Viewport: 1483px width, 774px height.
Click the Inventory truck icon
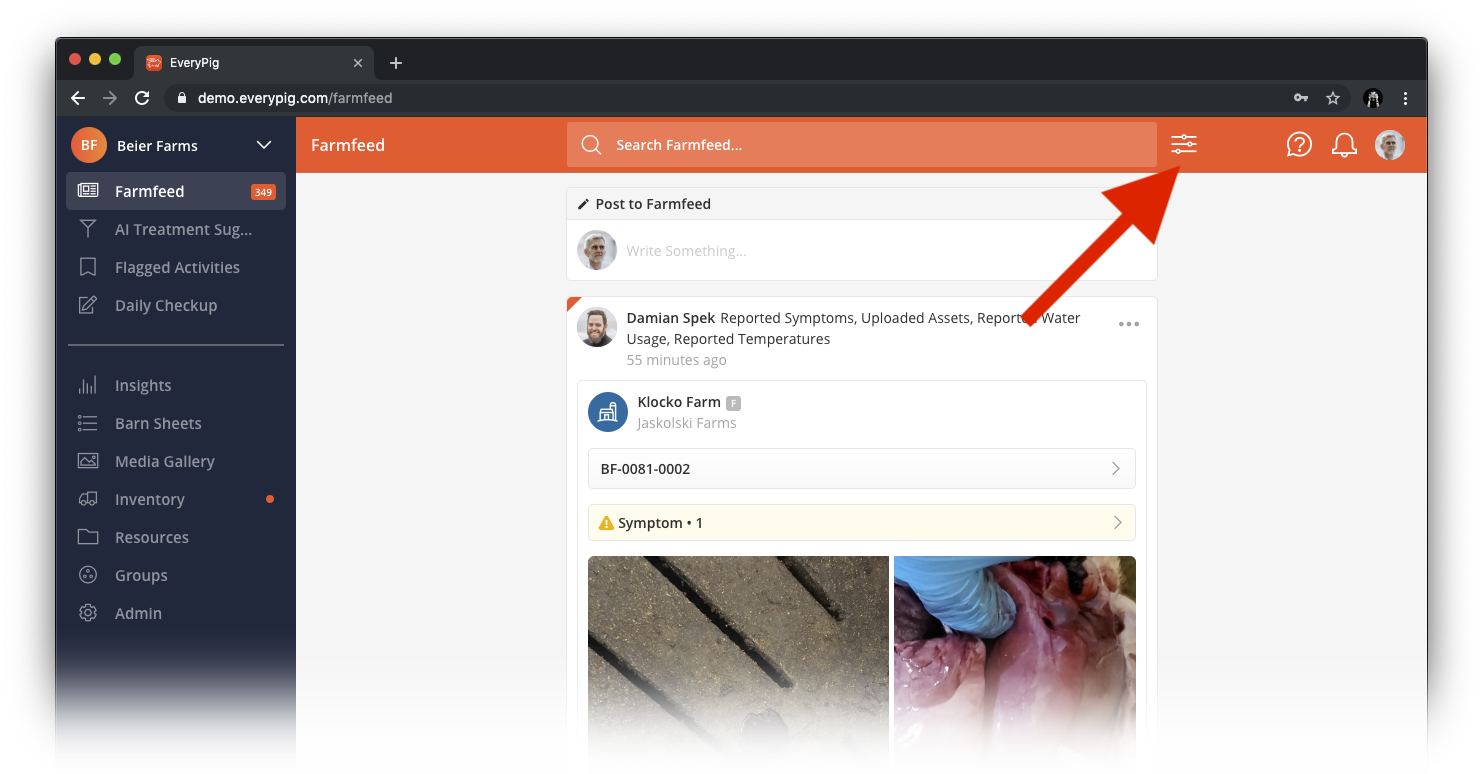88,499
